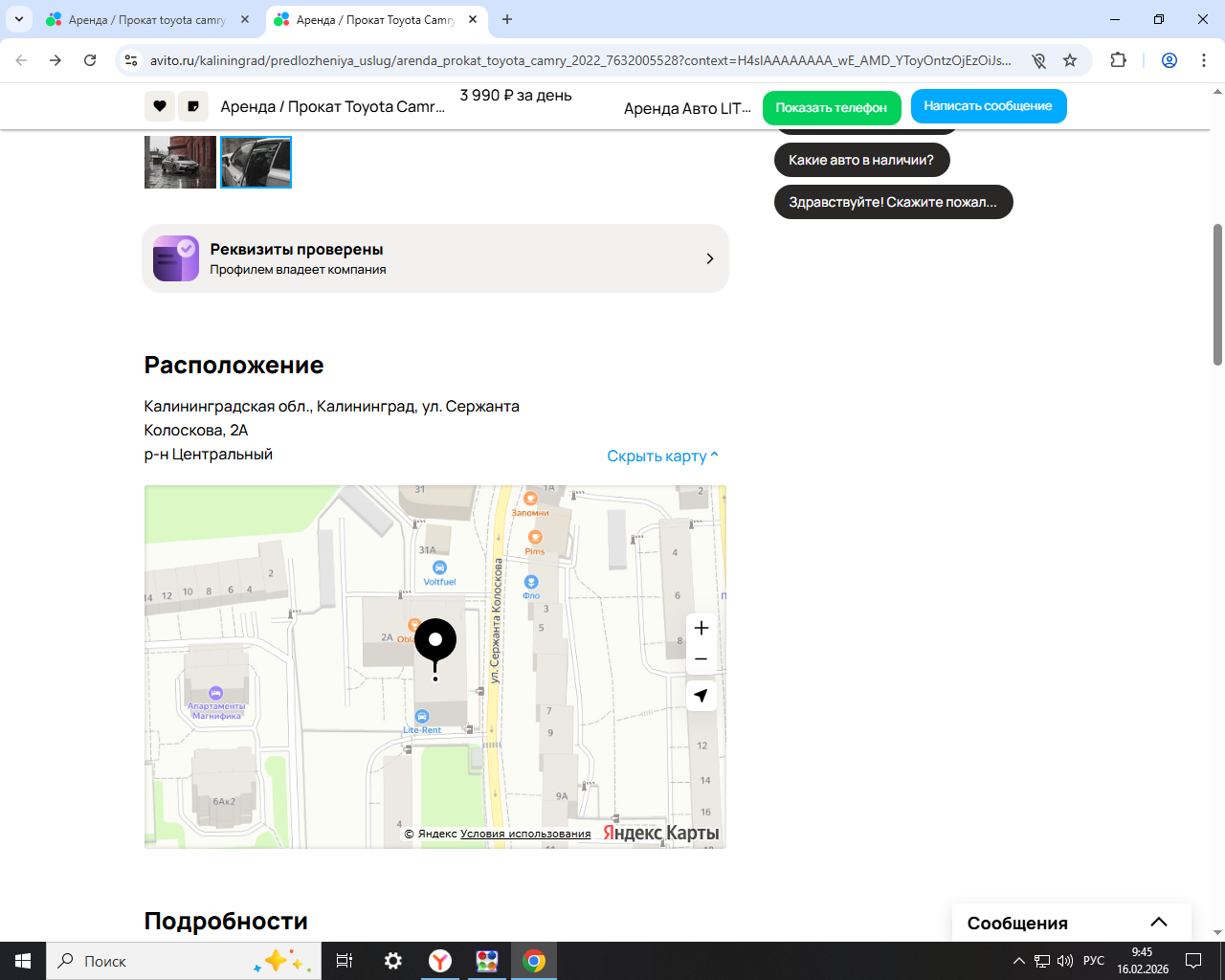The height and width of the screenshot is (980, 1225).
Task: Open Task View in the taskbar
Action: (x=345, y=961)
